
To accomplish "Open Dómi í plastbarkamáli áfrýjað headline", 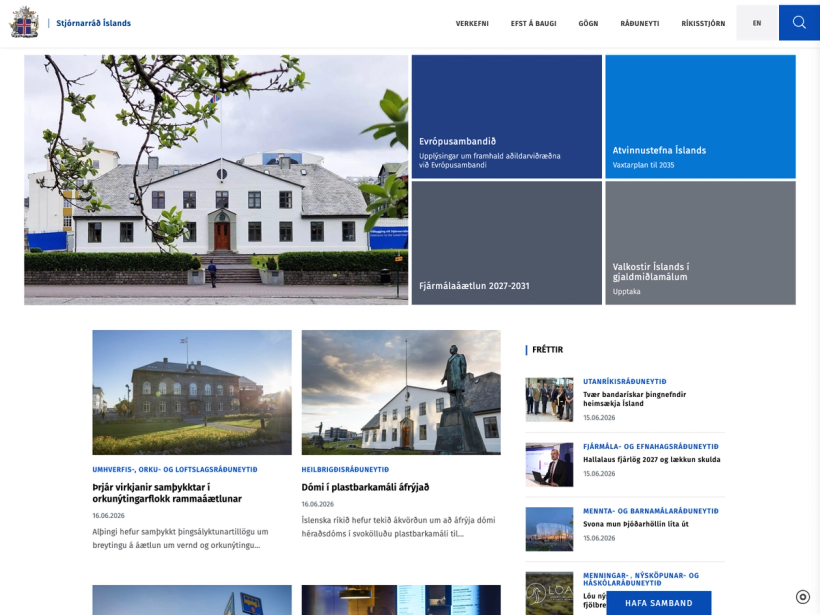I will coord(365,487).
